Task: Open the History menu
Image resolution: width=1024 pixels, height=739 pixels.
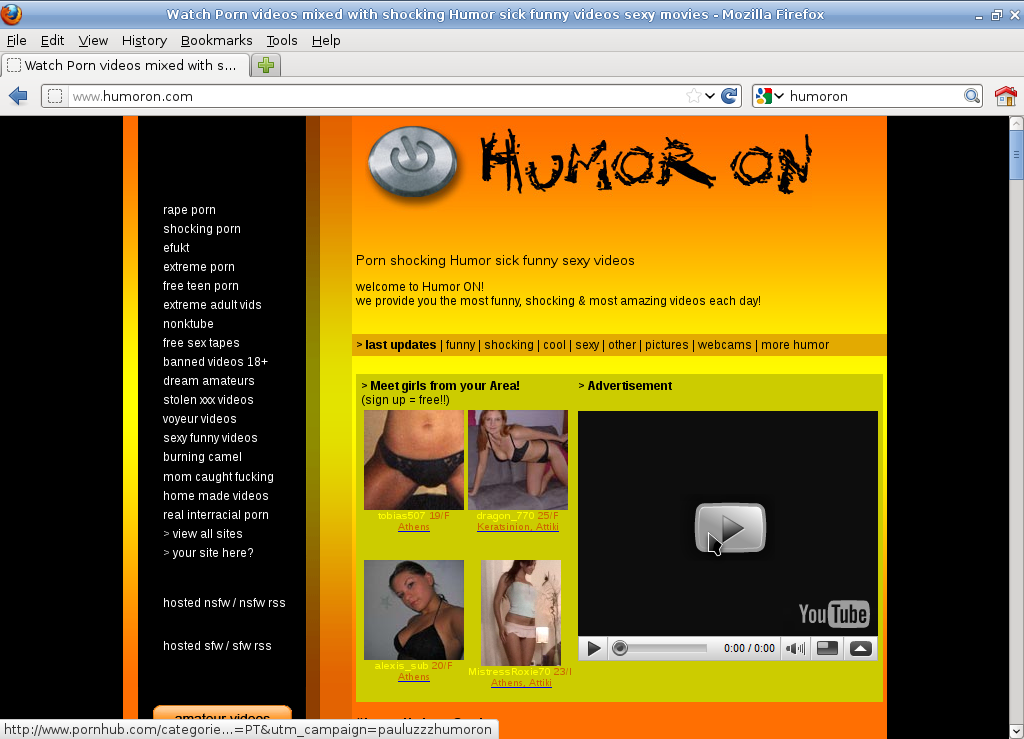Action: tap(144, 40)
